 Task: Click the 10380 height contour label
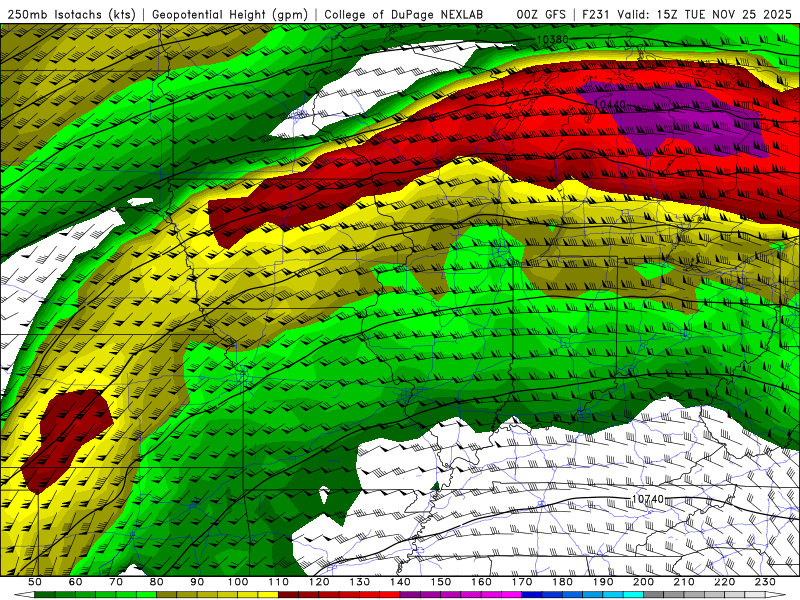552,39
